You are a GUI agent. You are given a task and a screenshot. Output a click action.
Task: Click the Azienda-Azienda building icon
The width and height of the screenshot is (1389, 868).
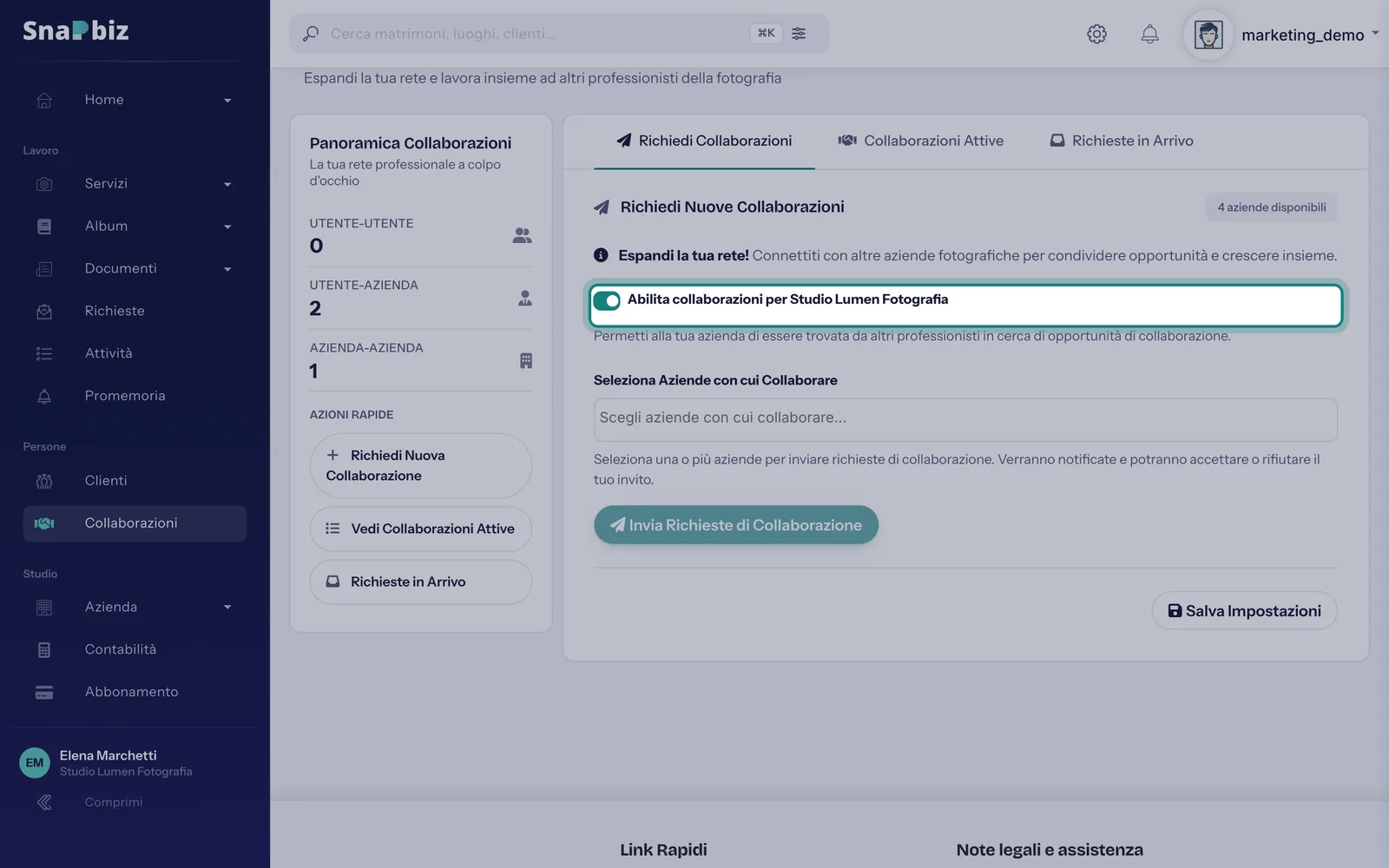tap(526, 360)
